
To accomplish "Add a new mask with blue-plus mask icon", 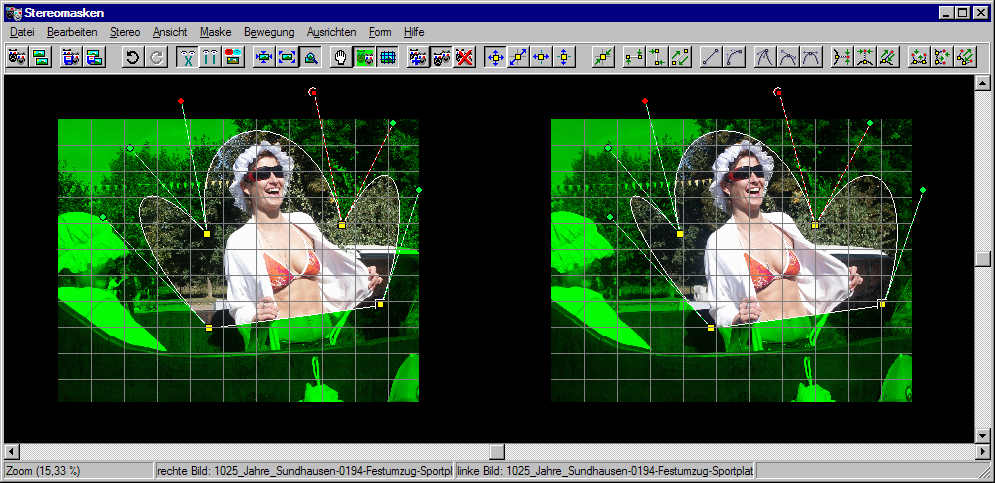I will [418, 58].
